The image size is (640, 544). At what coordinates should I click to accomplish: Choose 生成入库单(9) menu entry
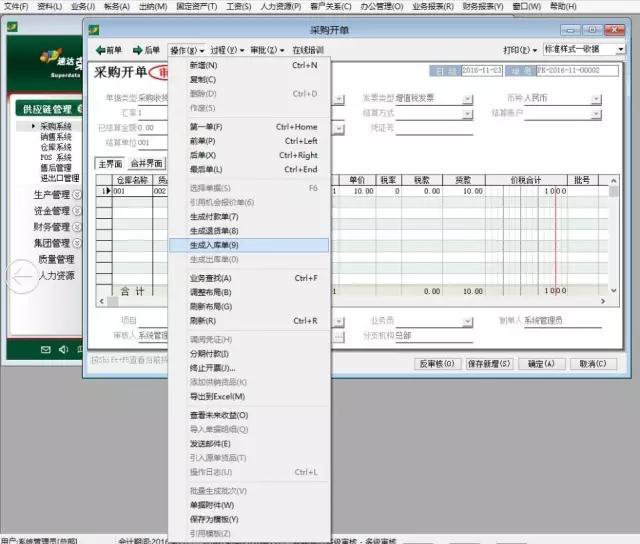point(249,245)
